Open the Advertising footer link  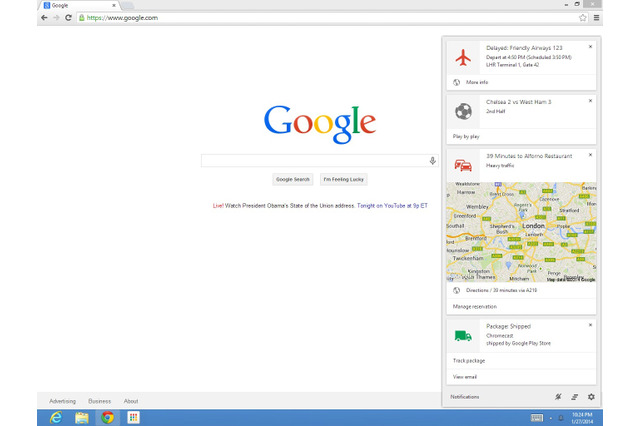click(x=62, y=401)
